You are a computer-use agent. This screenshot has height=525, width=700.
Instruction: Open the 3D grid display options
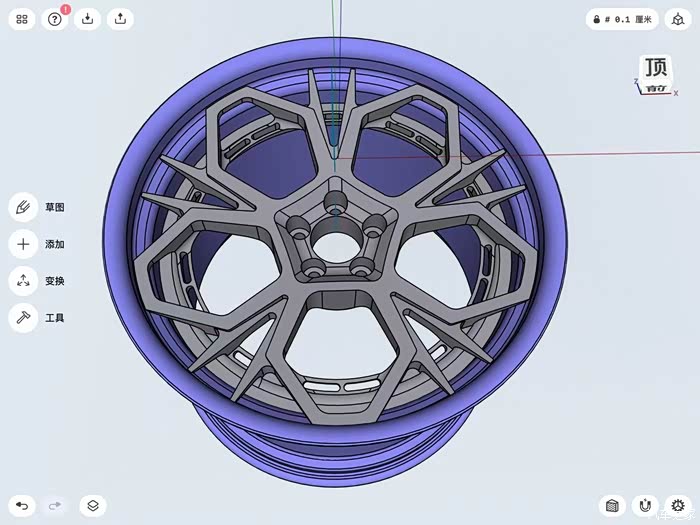pyautogui.click(x=612, y=506)
